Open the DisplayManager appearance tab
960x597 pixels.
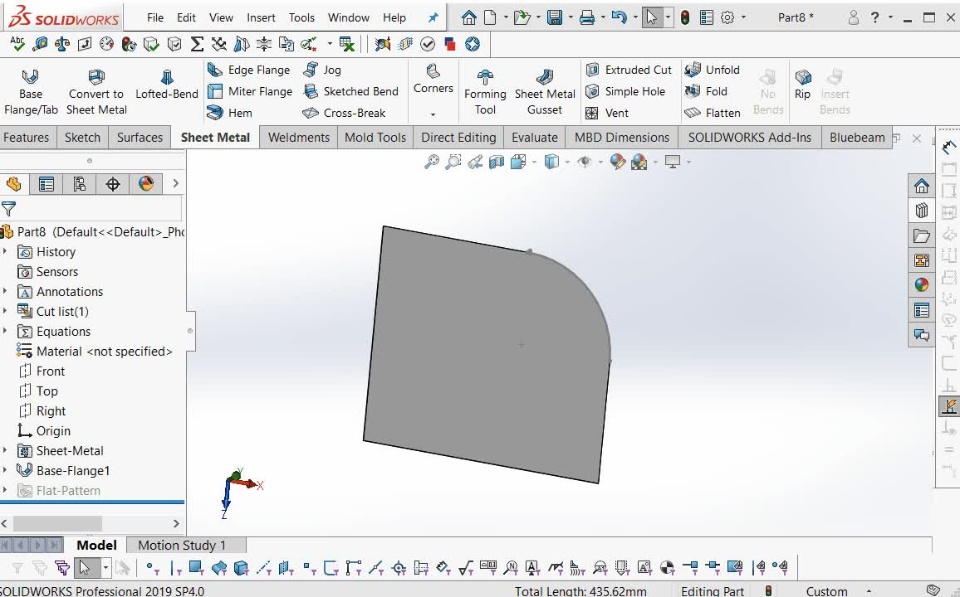tap(146, 184)
